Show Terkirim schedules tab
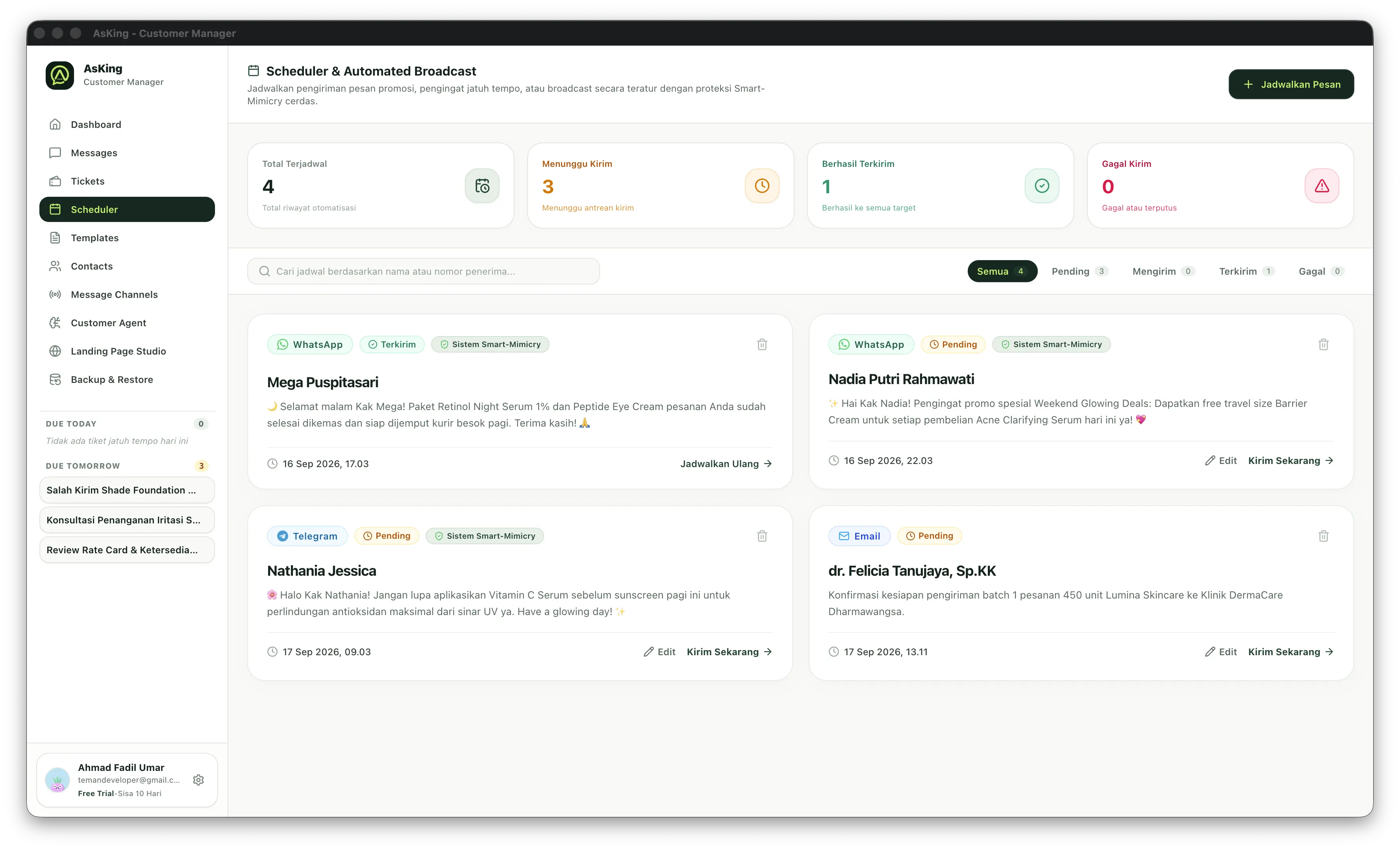Screen dimensions: 1400x850 pos(1246,272)
